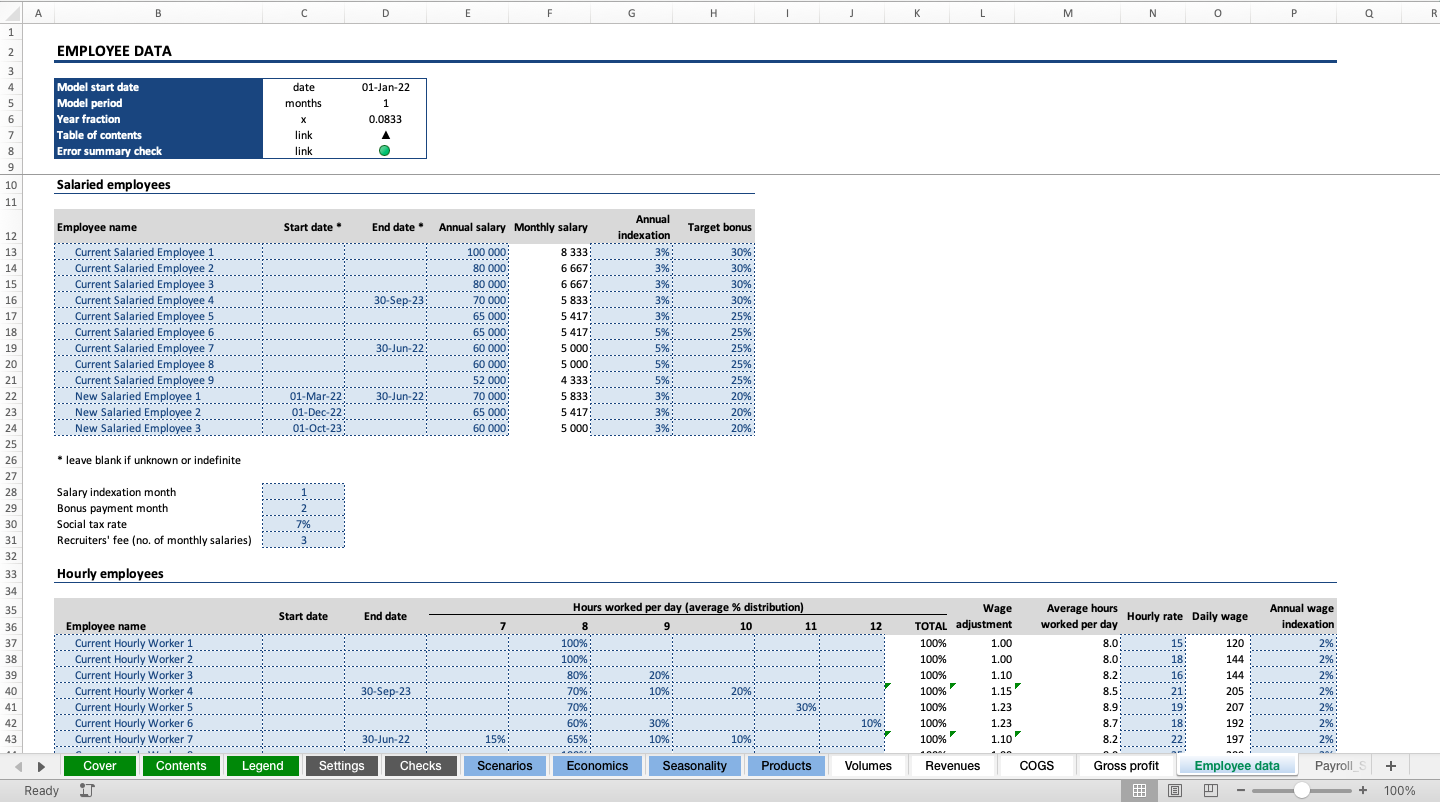
Task: Select Current Hourly Worker 4 end date 30-Sep-23
Action: (x=385, y=691)
